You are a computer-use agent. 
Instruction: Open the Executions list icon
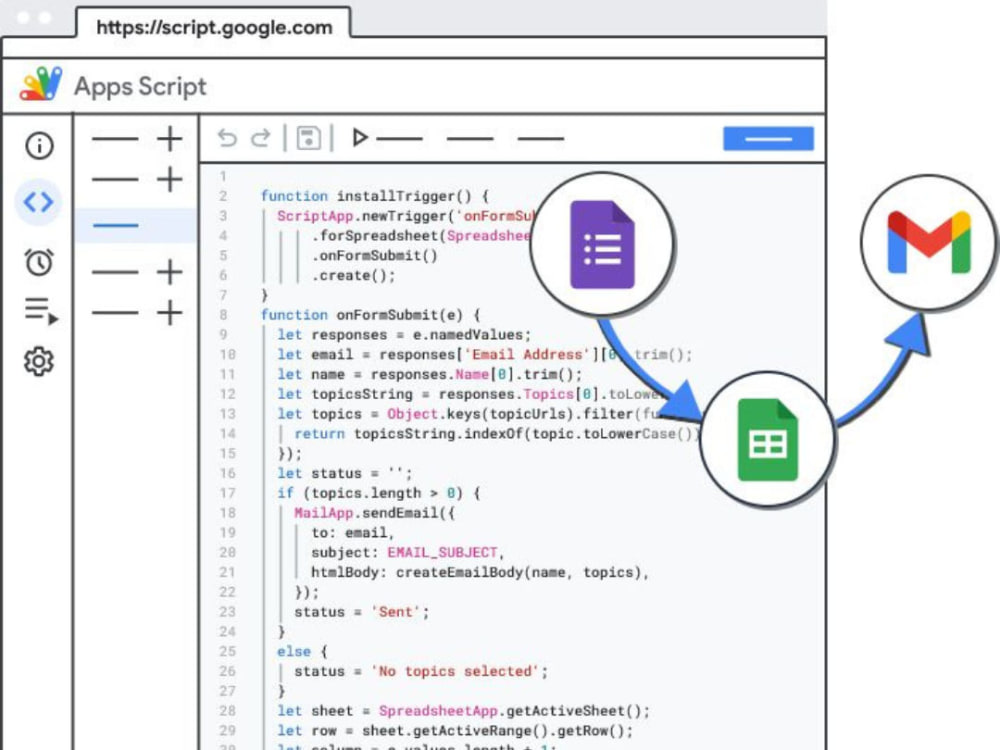(x=41, y=311)
